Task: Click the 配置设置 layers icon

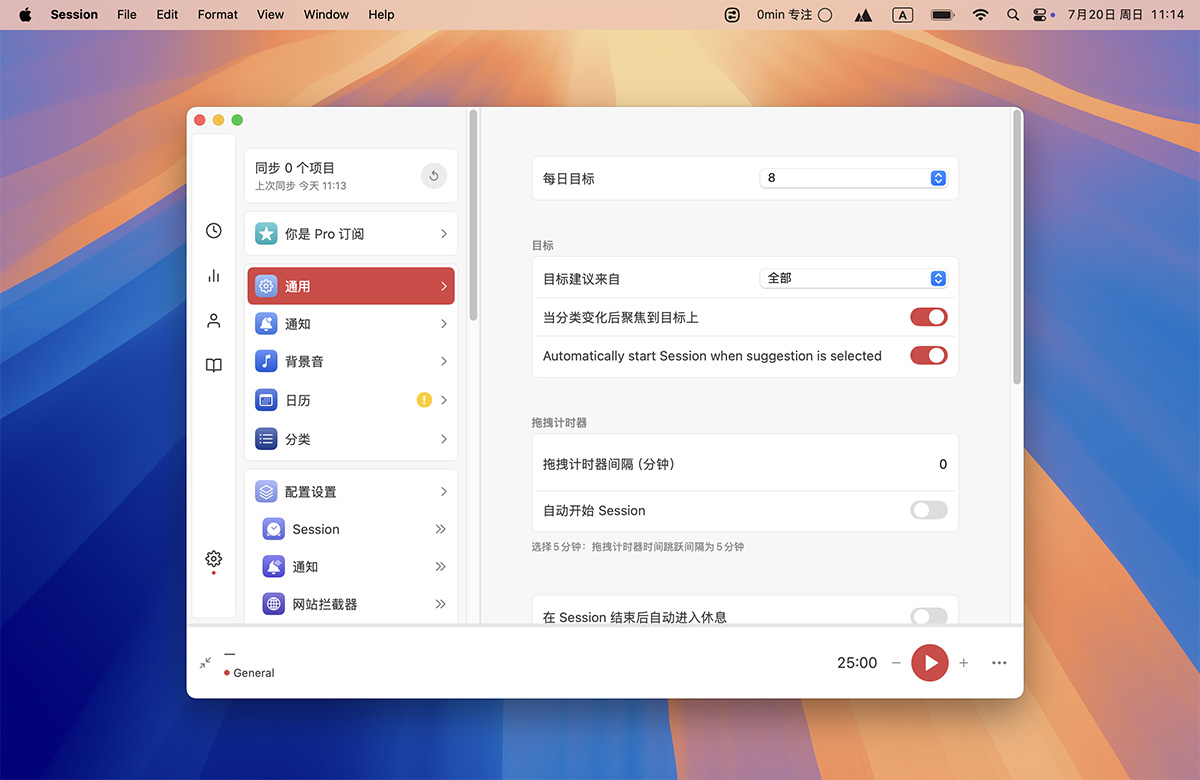Action: 266,492
